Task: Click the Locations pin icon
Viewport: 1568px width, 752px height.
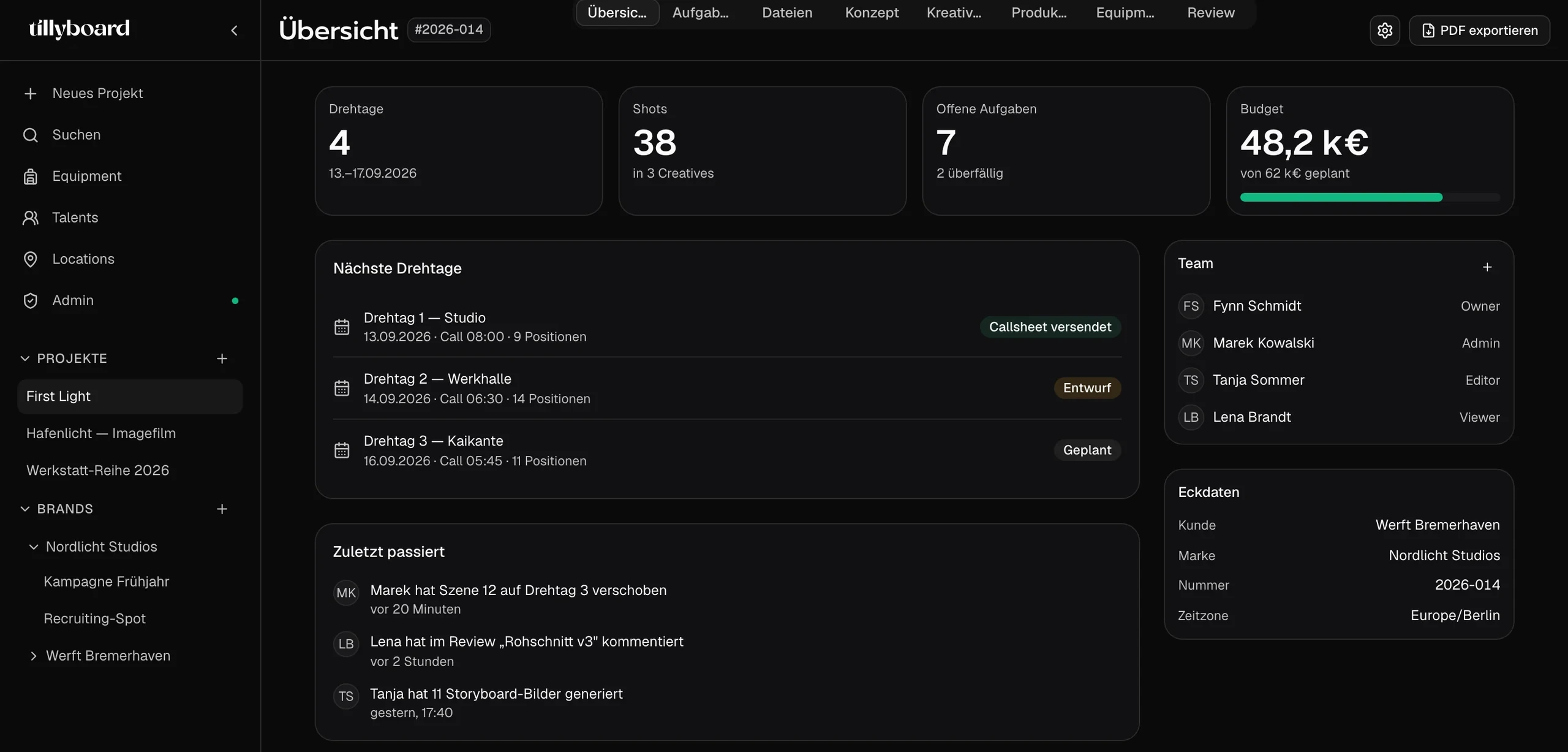Action: pyautogui.click(x=30, y=259)
